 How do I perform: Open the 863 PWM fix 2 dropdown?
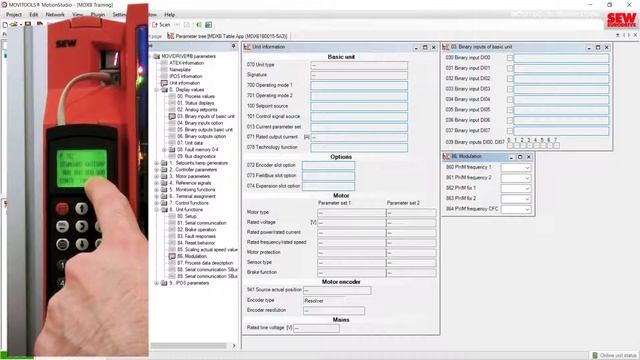(527, 199)
